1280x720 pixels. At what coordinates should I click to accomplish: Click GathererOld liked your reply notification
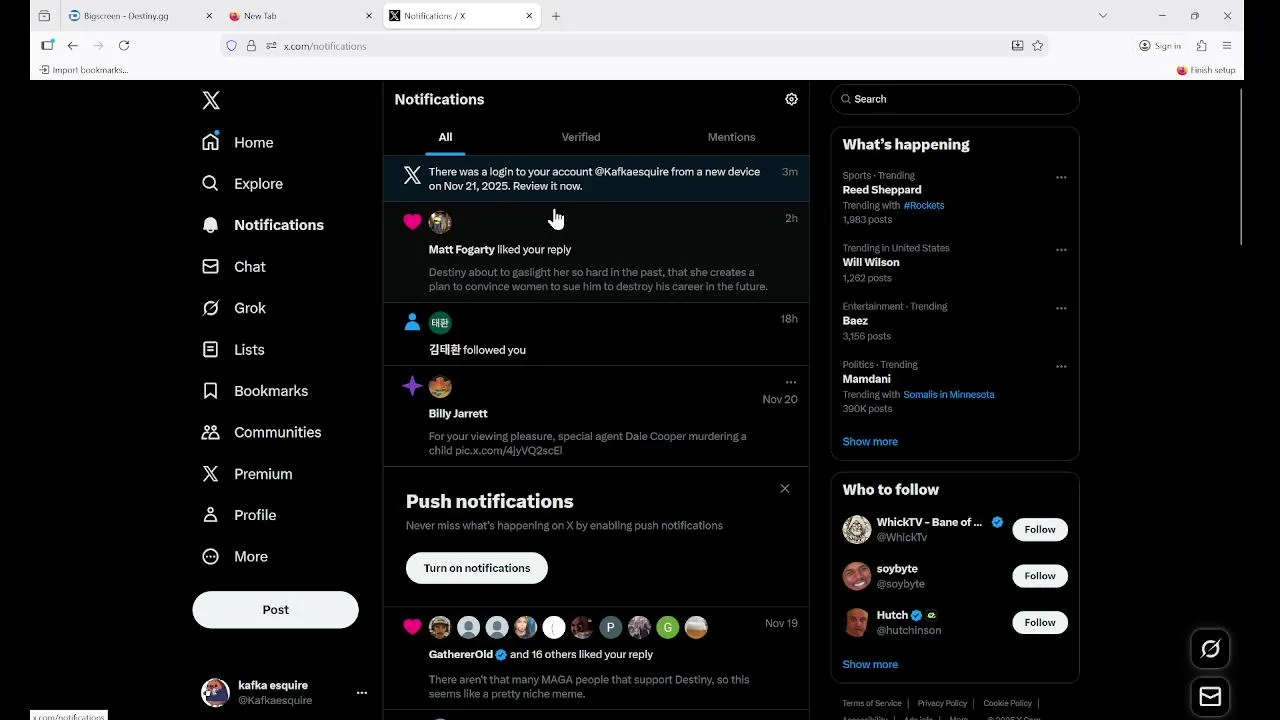point(596,659)
